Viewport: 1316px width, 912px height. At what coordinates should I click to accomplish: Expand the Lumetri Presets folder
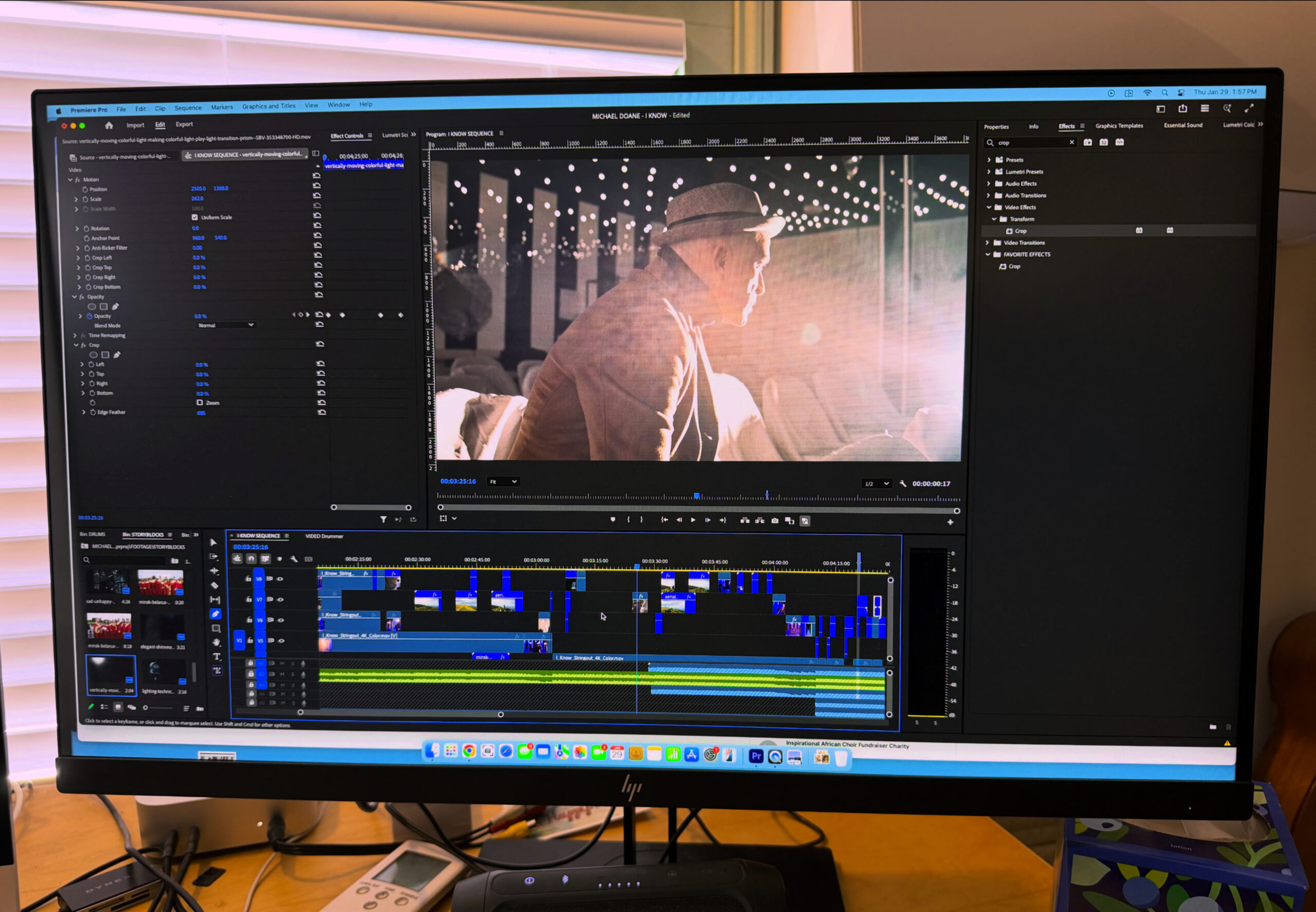[x=989, y=172]
